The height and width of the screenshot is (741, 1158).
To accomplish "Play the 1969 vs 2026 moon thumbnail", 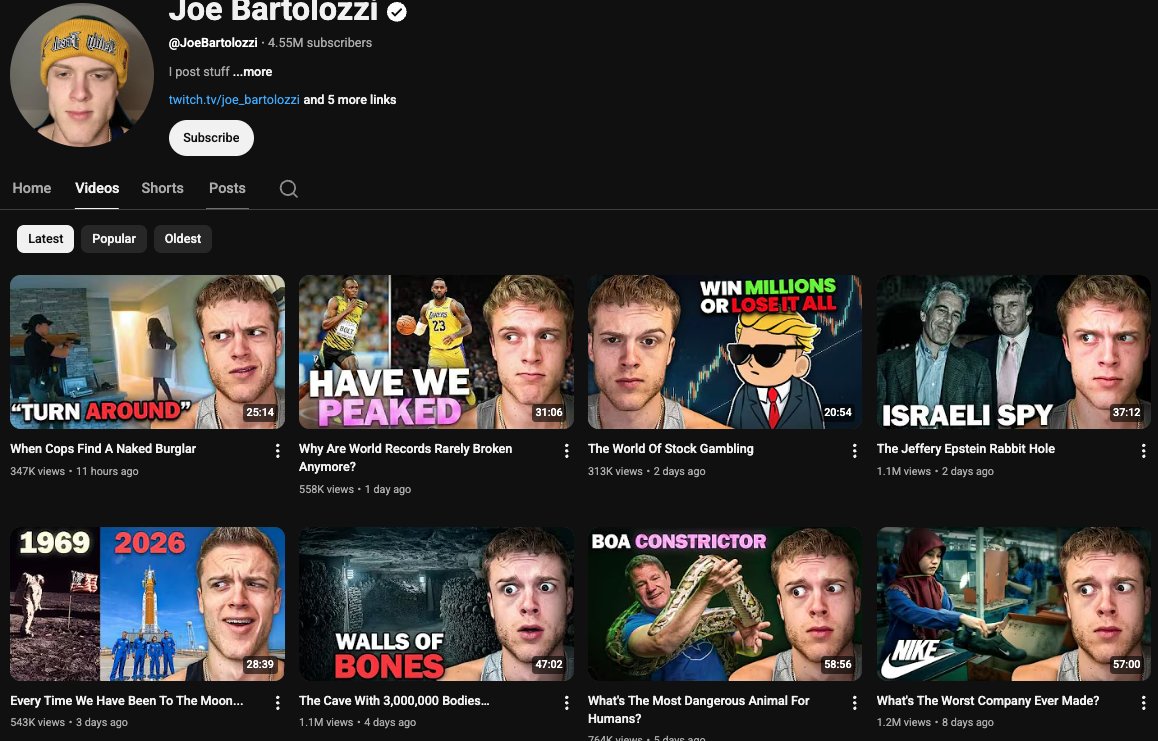I will pyautogui.click(x=147, y=604).
